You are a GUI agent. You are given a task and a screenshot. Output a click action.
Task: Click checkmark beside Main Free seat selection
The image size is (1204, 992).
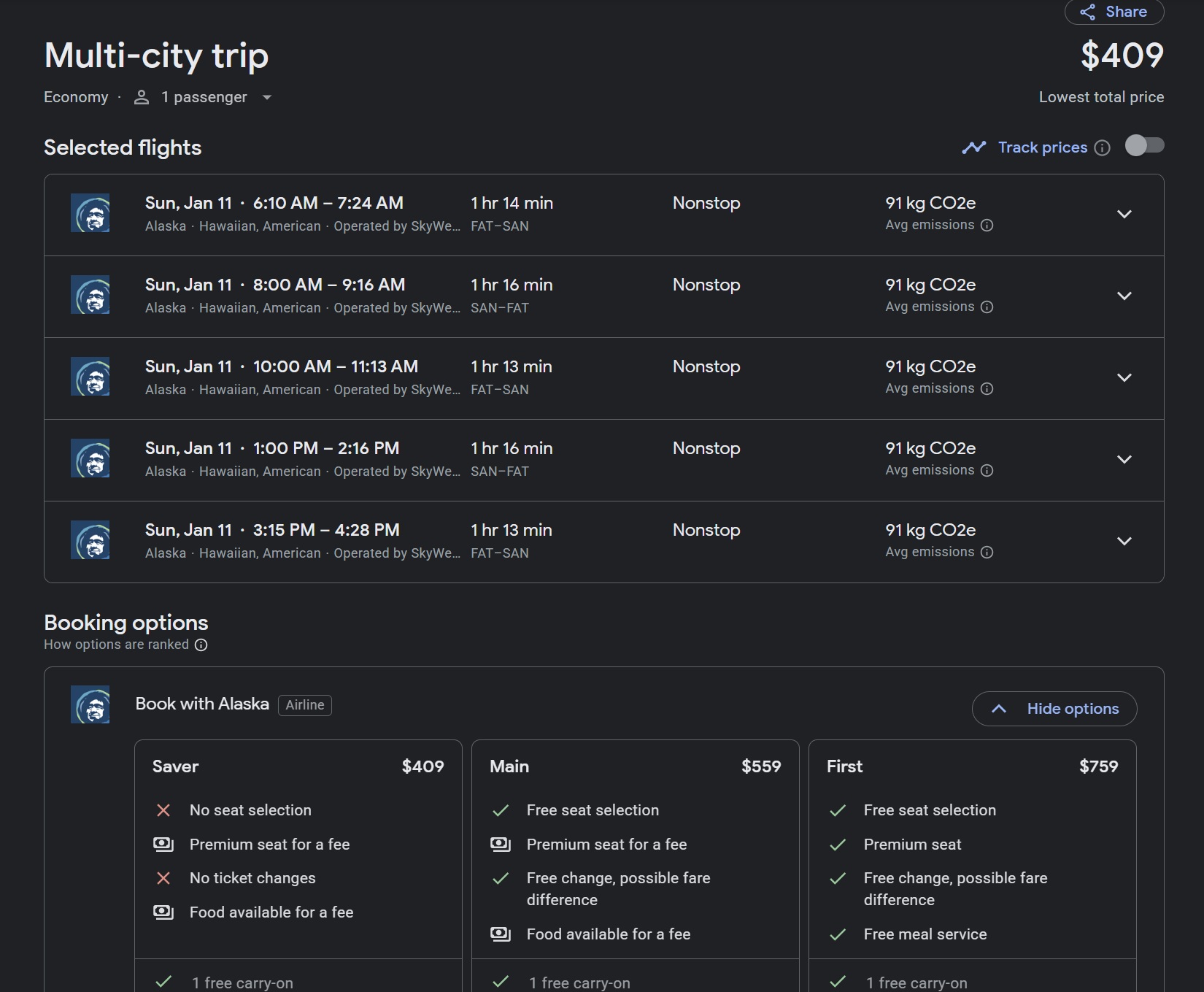501,811
